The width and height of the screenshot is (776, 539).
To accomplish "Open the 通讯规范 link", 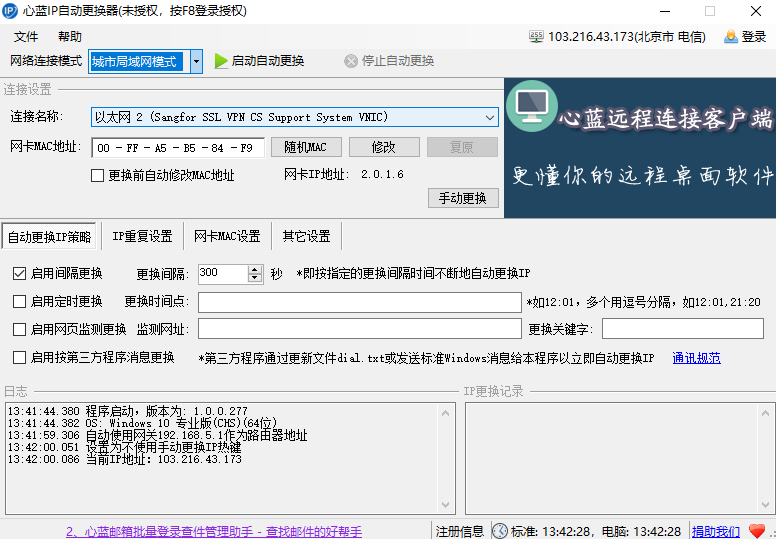I will (x=696, y=358).
